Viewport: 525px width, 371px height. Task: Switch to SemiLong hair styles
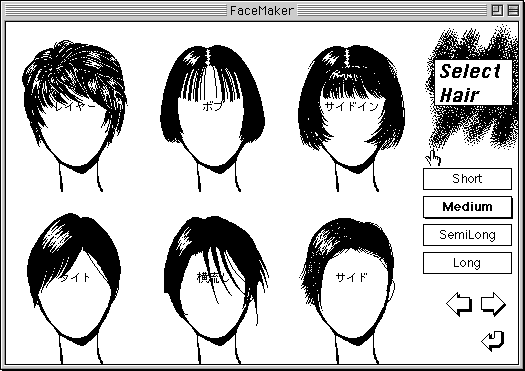click(x=467, y=235)
